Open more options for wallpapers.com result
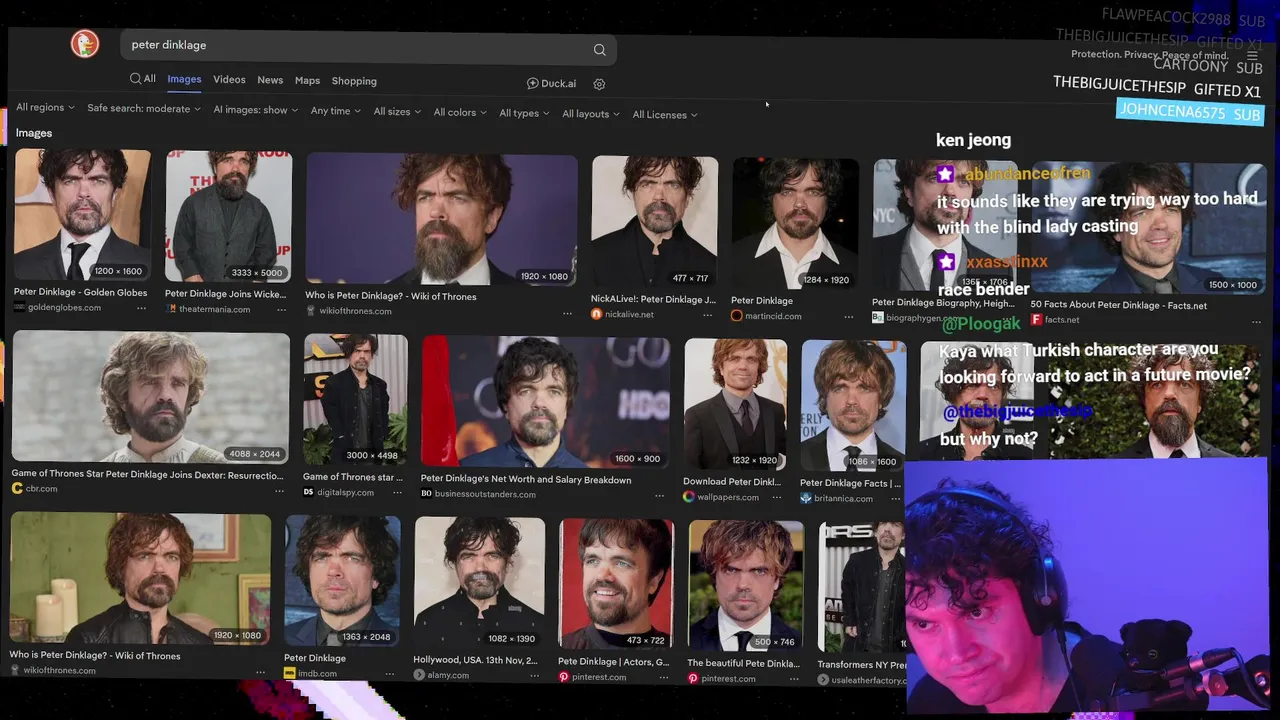1280x720 pixels. (776, 498)
